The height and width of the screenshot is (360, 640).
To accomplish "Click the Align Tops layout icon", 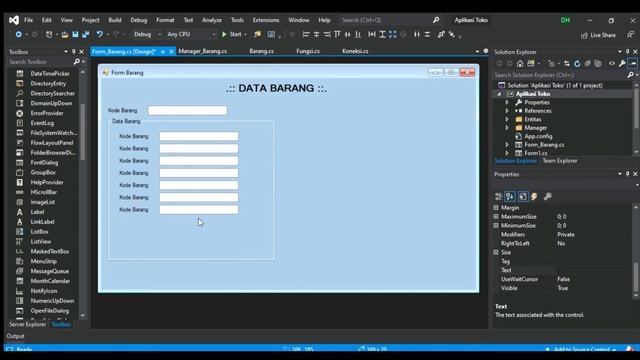I will click(337, 35).
